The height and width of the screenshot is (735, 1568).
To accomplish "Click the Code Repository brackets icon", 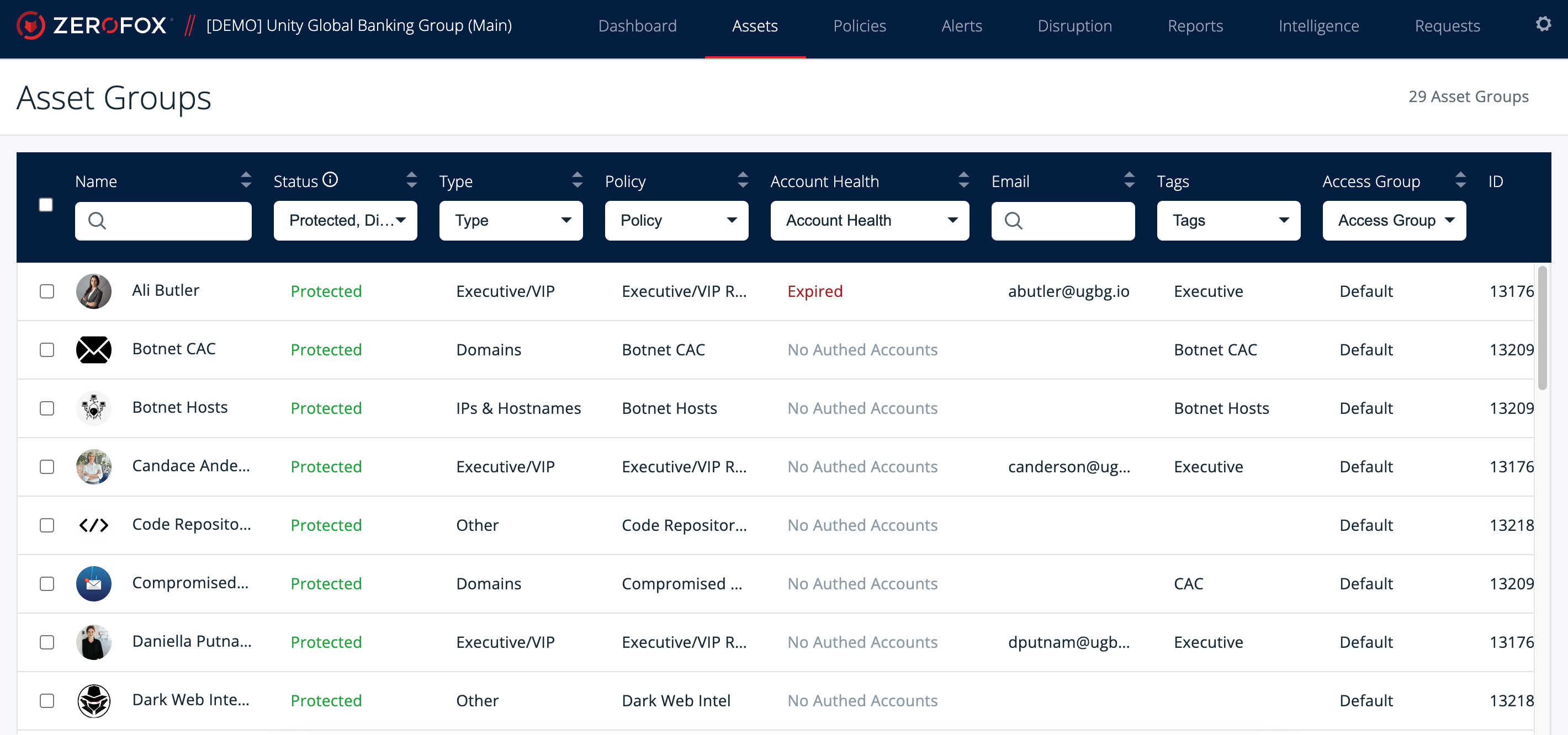I will [x=93, y=524].
